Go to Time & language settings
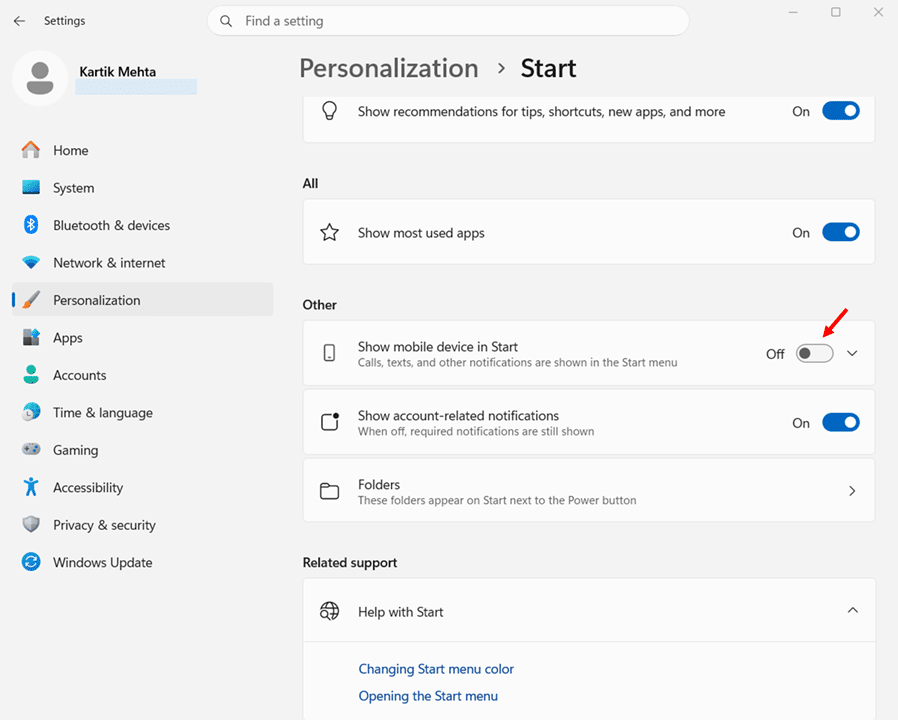Screen dimensions: 898x720 point(102,413)
